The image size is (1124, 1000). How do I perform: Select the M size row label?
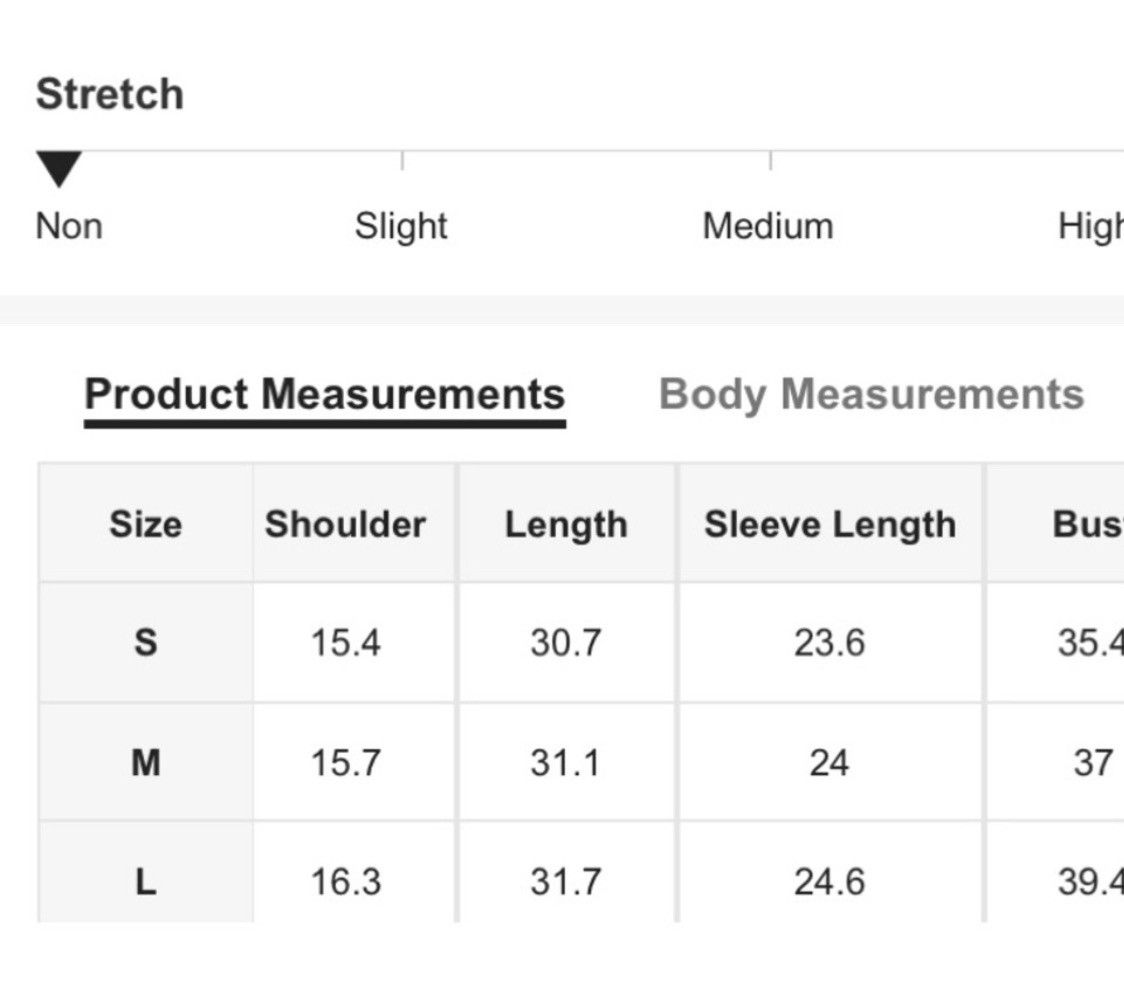(146, 762)
